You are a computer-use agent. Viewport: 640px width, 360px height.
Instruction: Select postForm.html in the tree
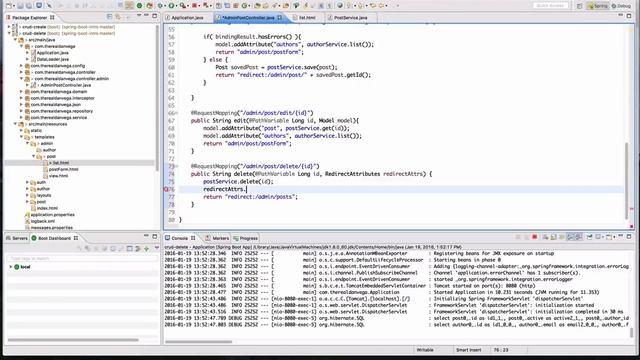[63, 169]
